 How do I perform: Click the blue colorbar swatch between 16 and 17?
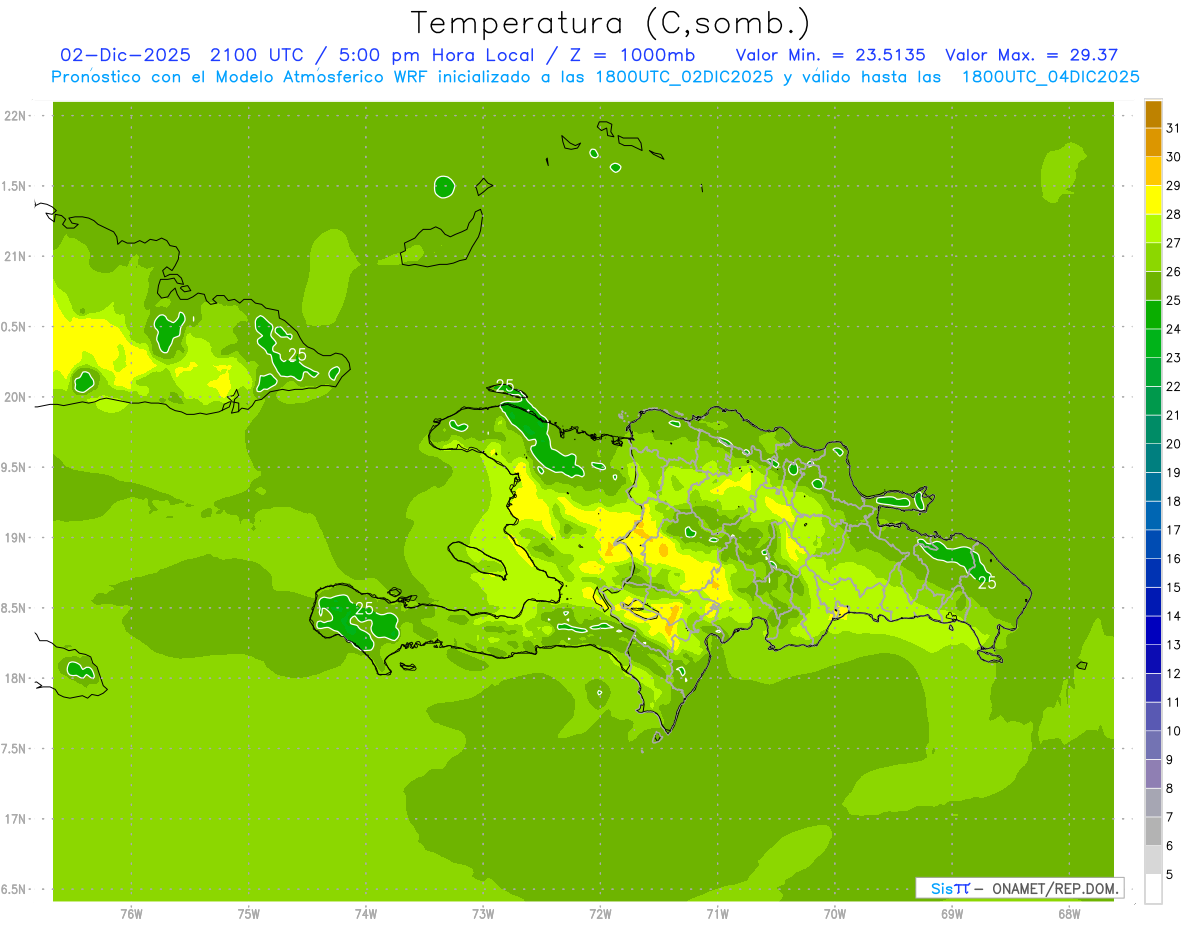pyautogui.click(x=1153, y=544)
